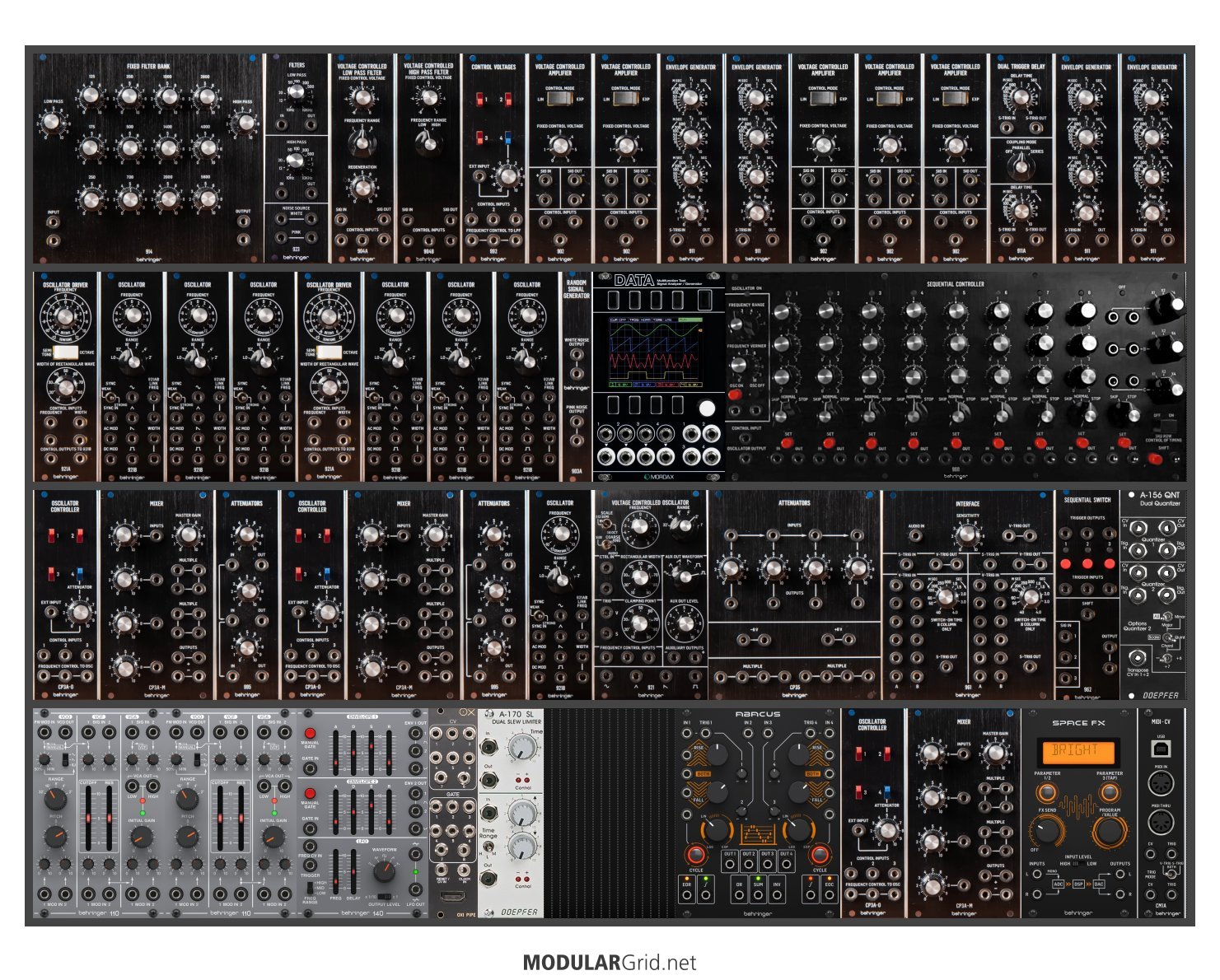Toggle red switch 3 on Control Voltages module
The width and height of the screenshot is (1220, 980).
pyautogui.click(x=479, y=138)
